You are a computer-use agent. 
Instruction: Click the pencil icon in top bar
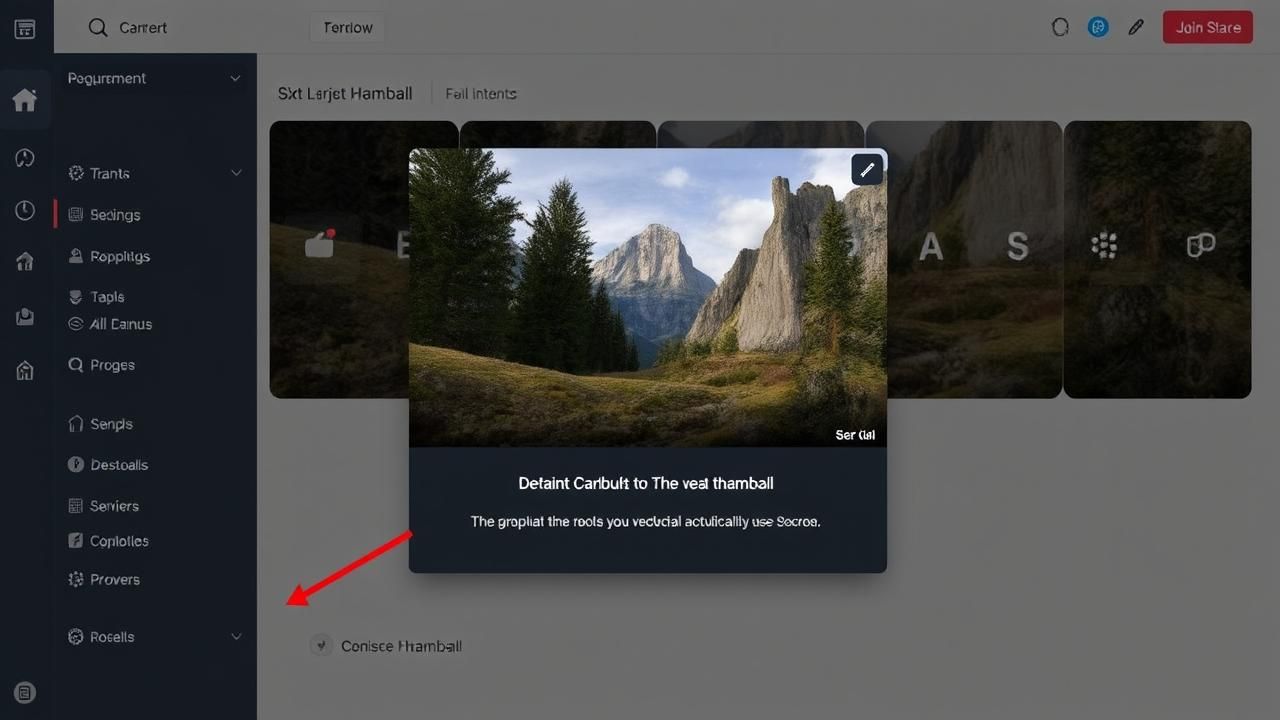(1136, 28)
